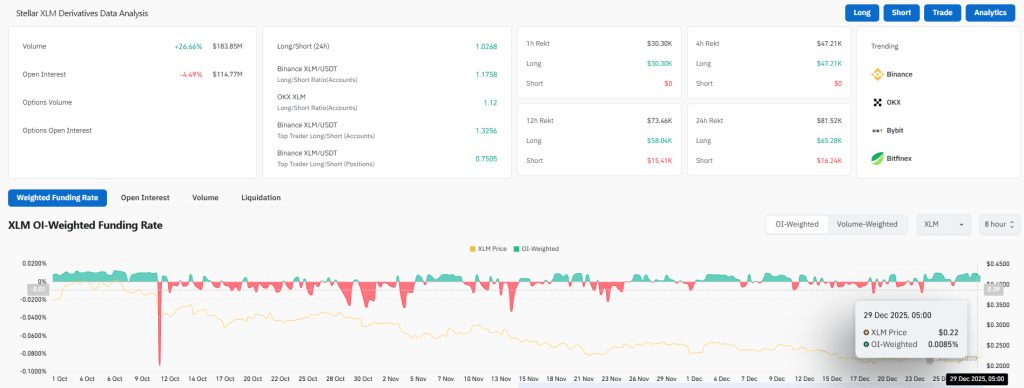
Task: Click the XLM OI-Weighted Funding Rate heading
Action: (x=85, y=225)
